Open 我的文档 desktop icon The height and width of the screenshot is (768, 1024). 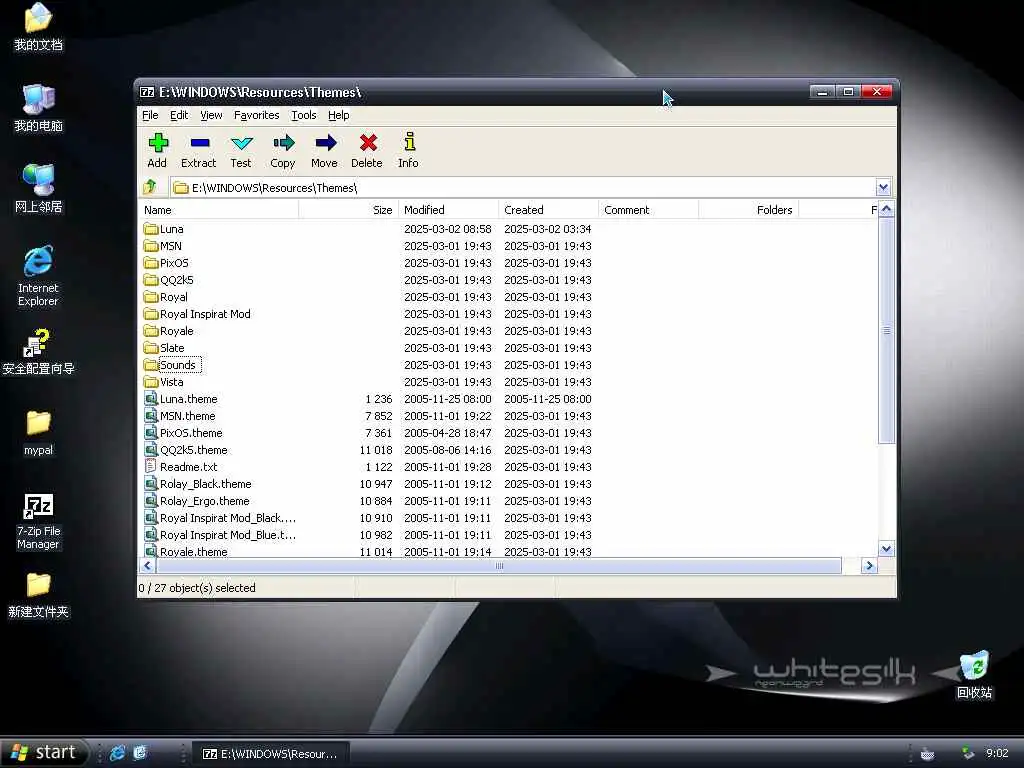pos(39,27)
